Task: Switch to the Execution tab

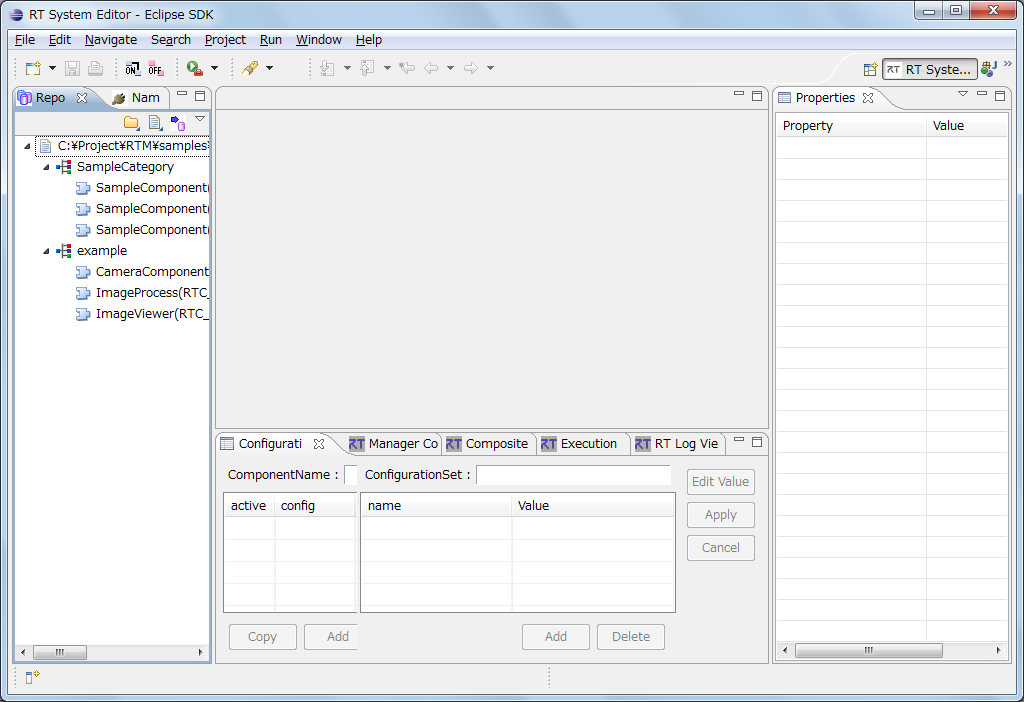Action: coord(580,444)
